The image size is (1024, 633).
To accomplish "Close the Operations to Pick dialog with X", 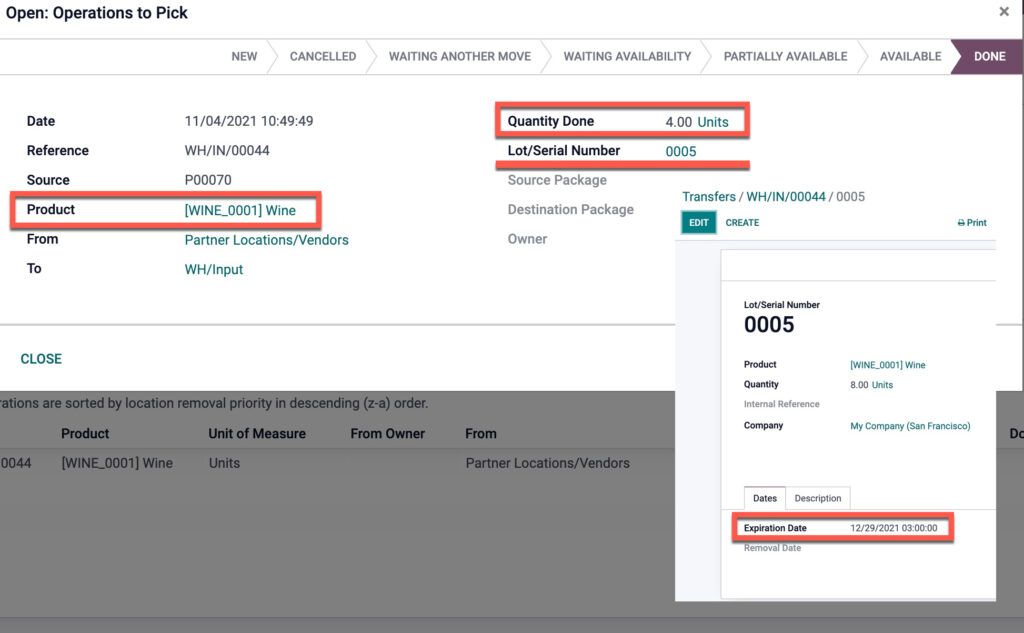I will pos(1004,11).
